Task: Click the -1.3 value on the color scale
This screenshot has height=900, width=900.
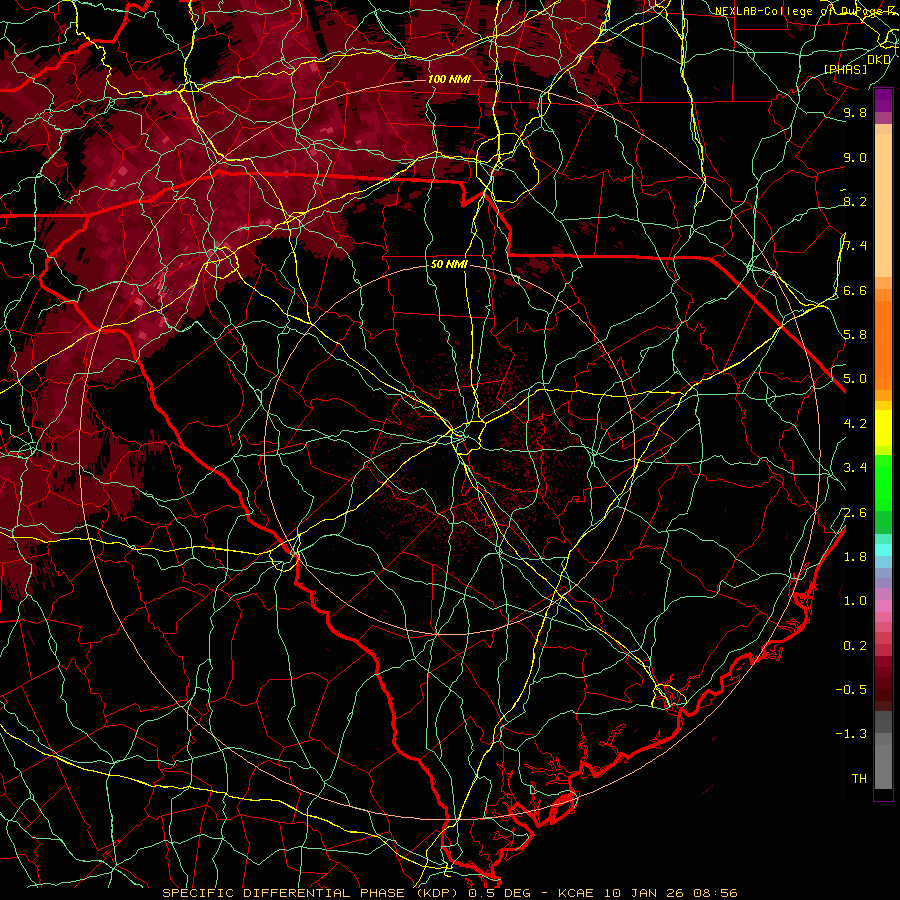Action: point(851,734)
